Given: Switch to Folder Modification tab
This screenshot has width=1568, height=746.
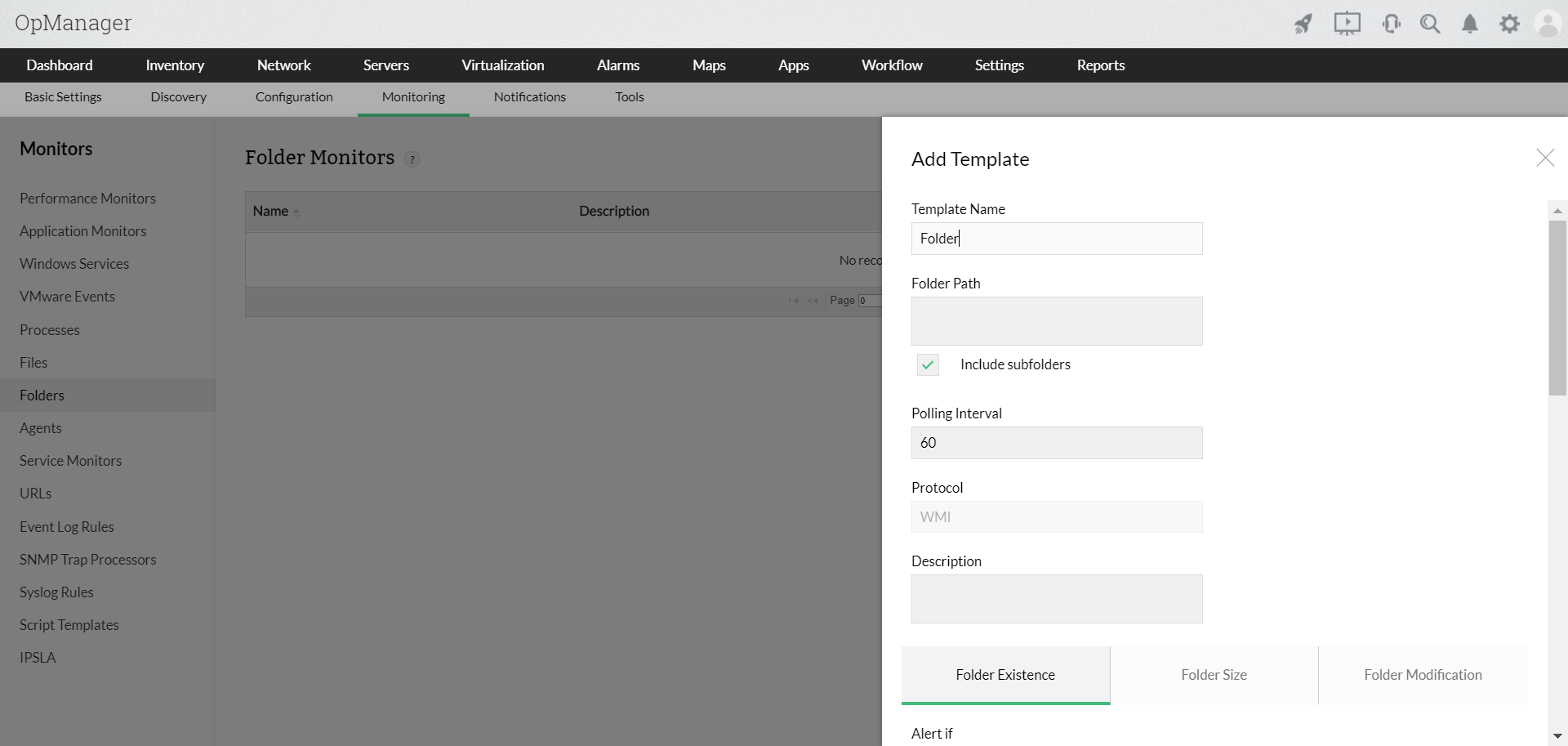Looking at the screenshot, I should pos(1423,675).
